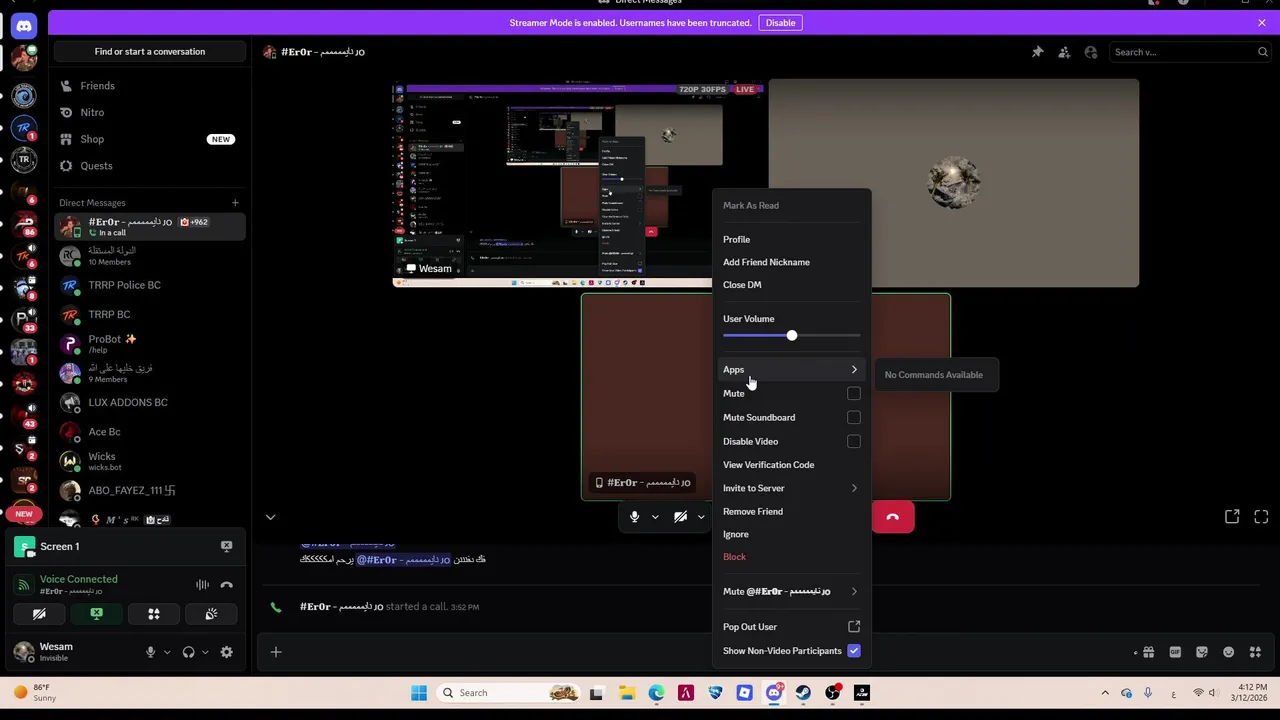1280x720 pixels.
Task: Expand Apps submenu
Action: (x=791, y=370)
